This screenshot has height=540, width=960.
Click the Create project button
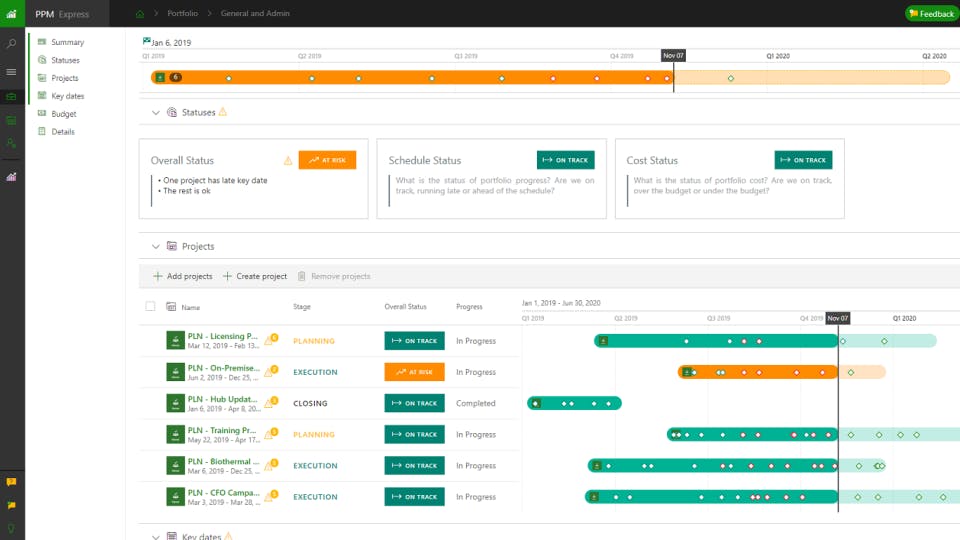point(255,276)
